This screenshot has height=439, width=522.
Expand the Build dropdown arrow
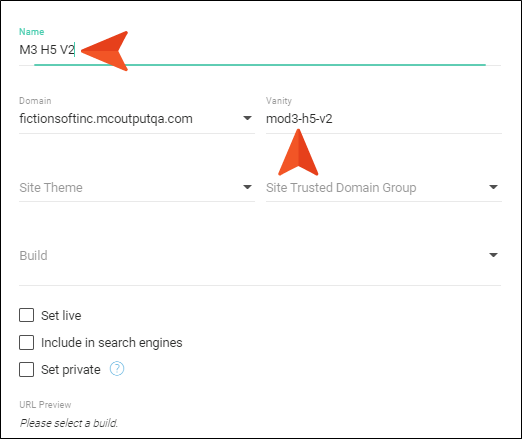[x=493, y=255]
